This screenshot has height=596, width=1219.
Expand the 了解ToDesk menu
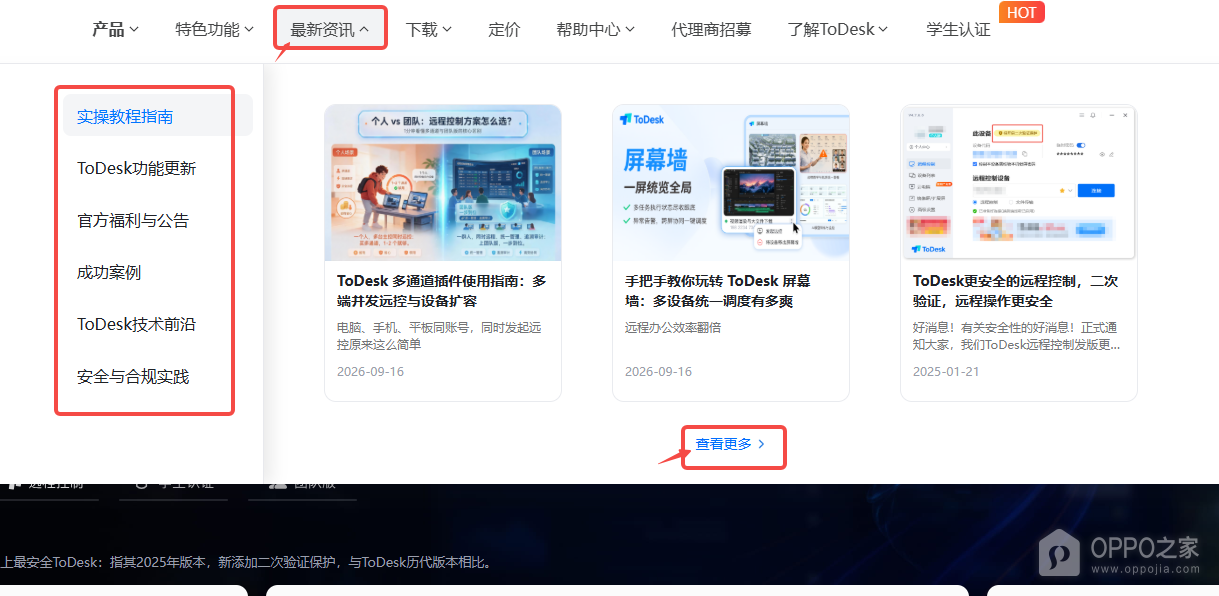click(838, 29)
